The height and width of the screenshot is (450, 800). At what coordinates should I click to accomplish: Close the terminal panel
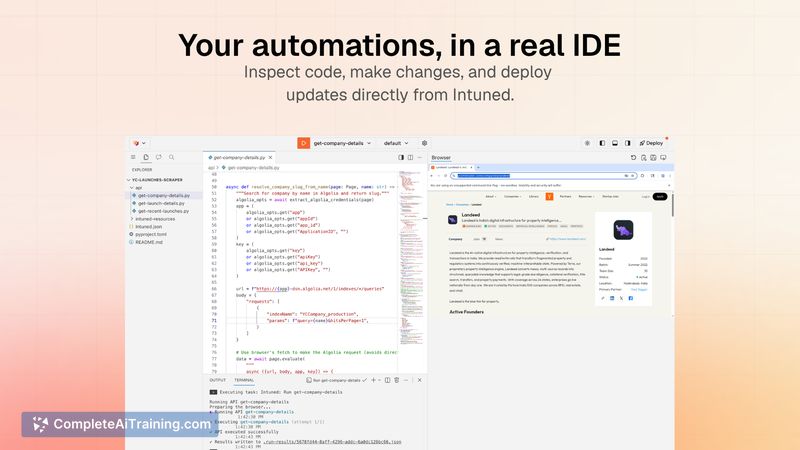pyautogui.click(x=419, y=380)
